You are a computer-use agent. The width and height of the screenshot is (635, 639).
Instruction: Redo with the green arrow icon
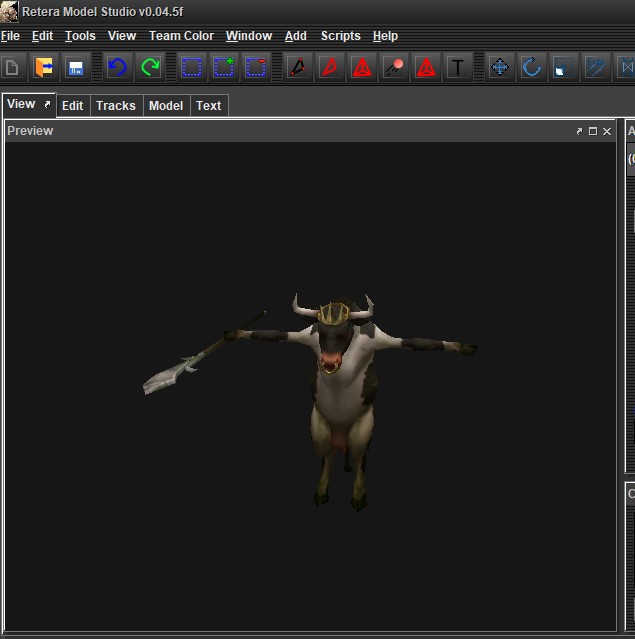pos(150,67)
